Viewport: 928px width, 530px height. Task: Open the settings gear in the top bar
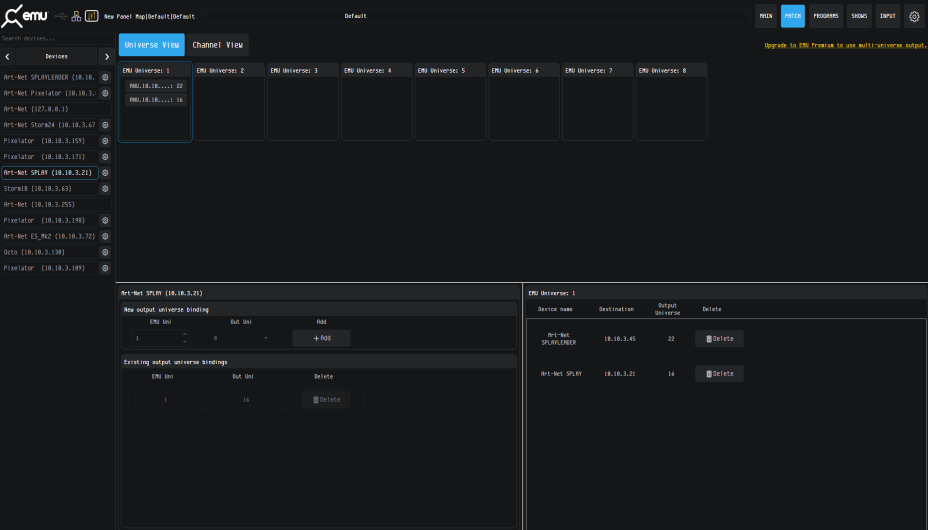tap(914, 17)
